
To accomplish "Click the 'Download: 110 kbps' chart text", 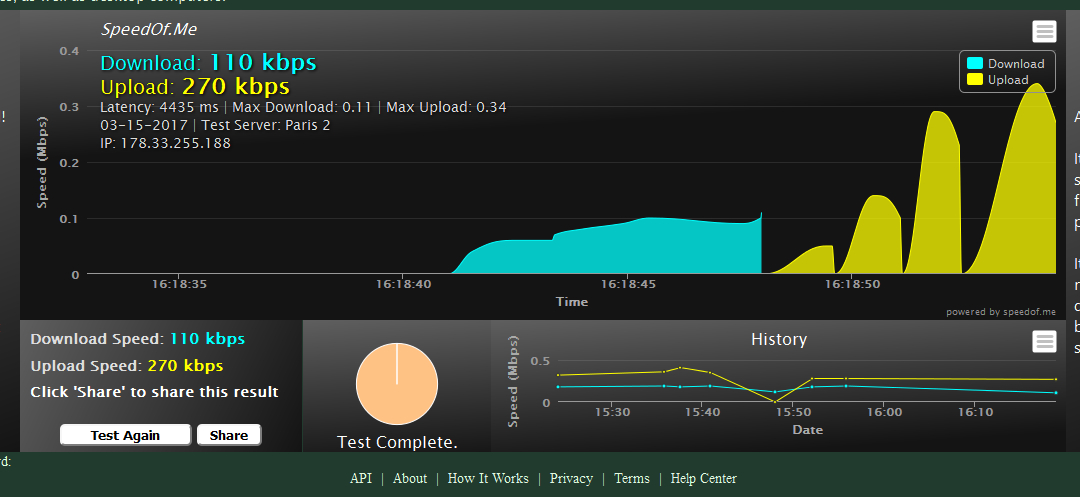I will 209,63.
